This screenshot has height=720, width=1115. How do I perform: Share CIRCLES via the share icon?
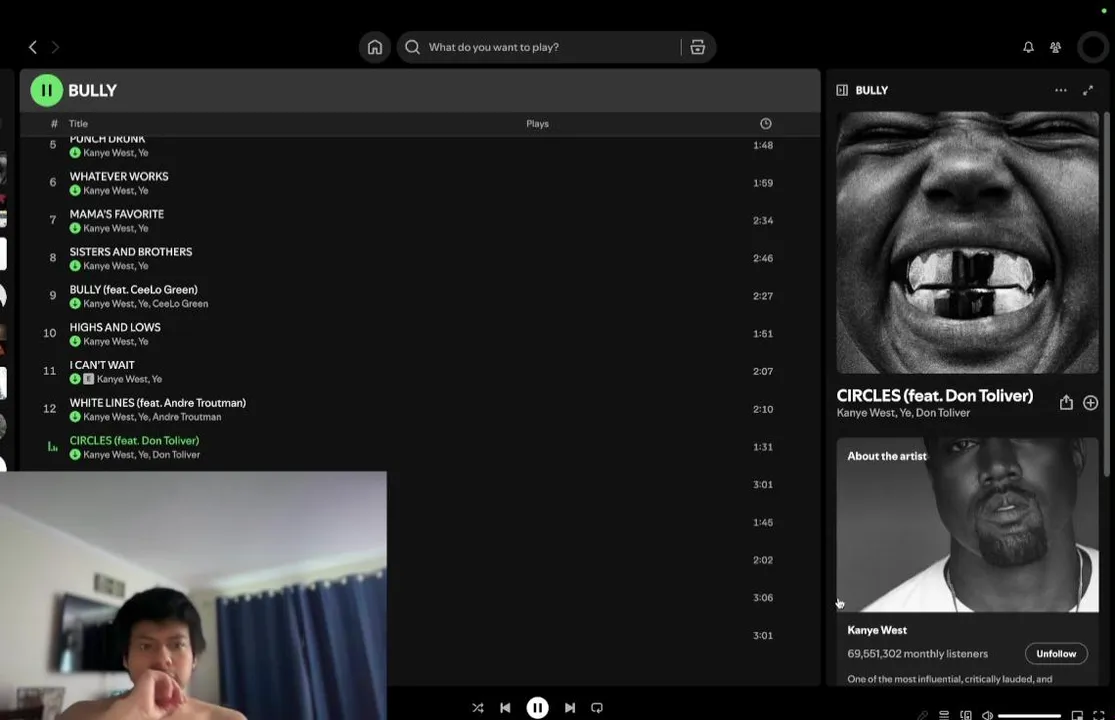coord(1066,403)
